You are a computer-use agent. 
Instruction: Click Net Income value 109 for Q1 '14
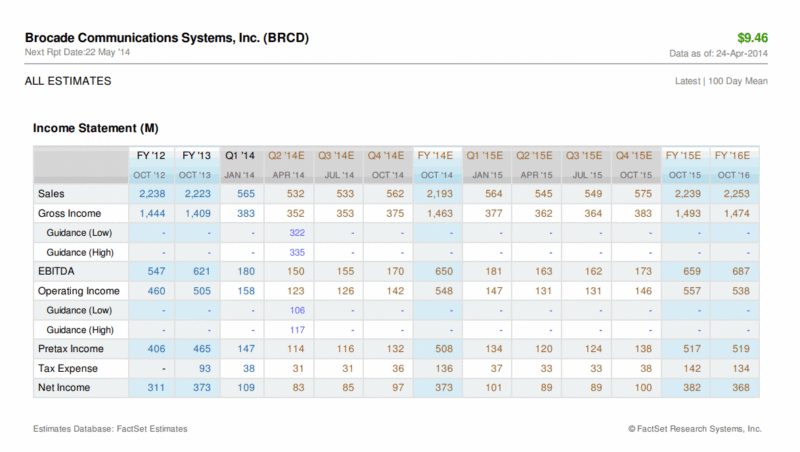coord(246,388)
